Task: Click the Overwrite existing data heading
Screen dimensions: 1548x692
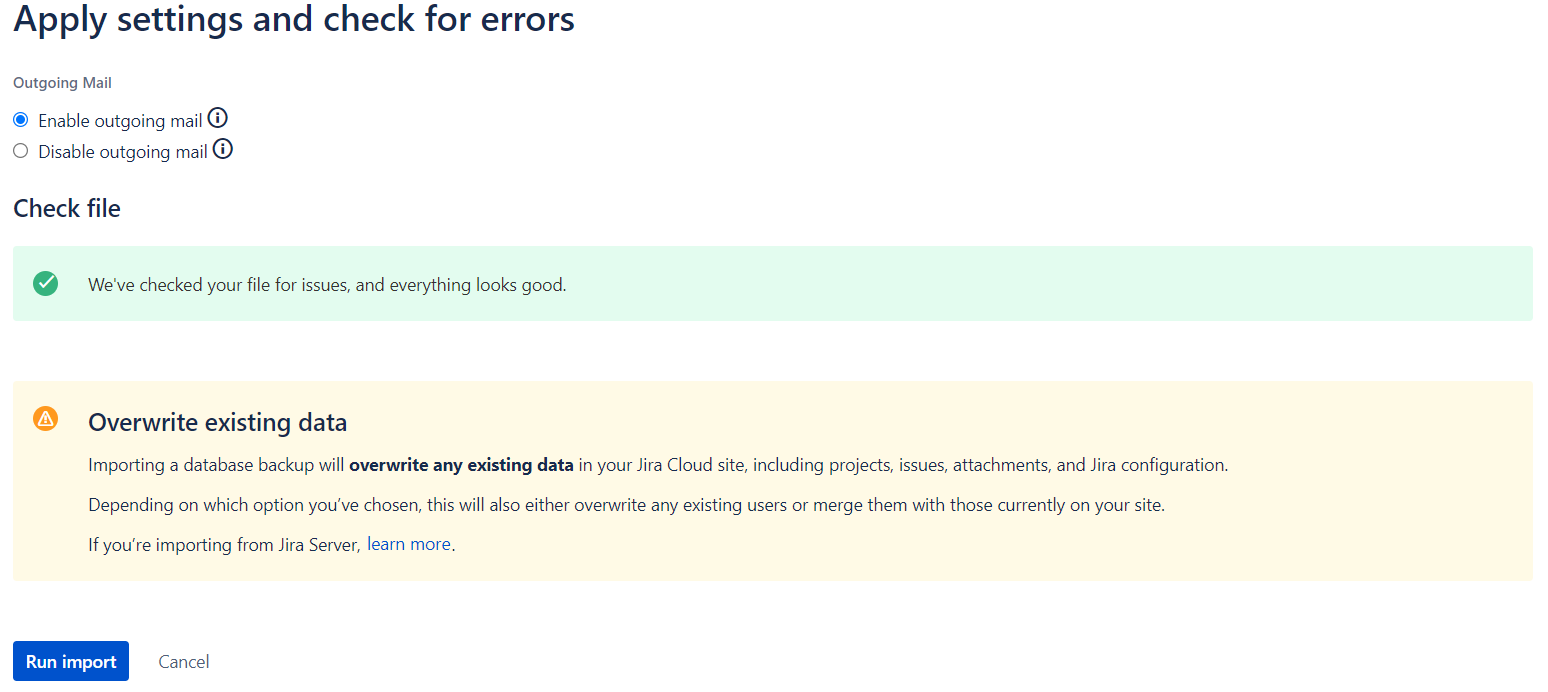Action: pos(217,422)
